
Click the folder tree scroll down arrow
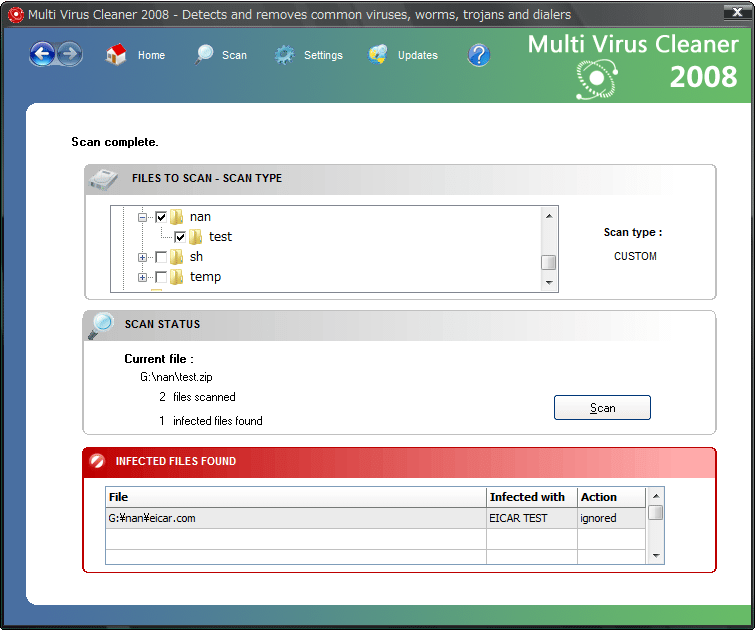[x=549, y=283]
